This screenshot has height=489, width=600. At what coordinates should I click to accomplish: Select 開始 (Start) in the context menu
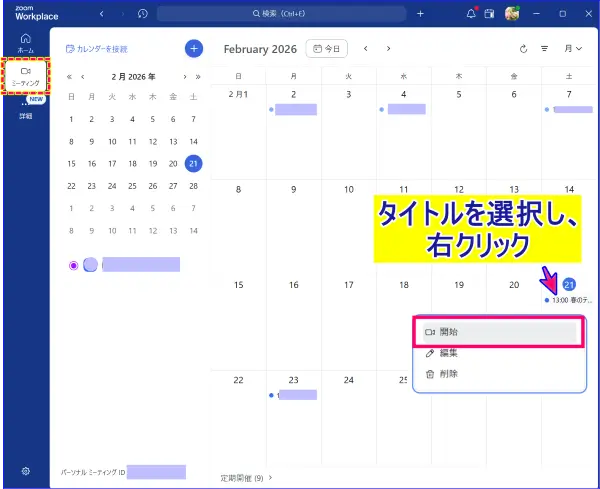click(499, 332)
